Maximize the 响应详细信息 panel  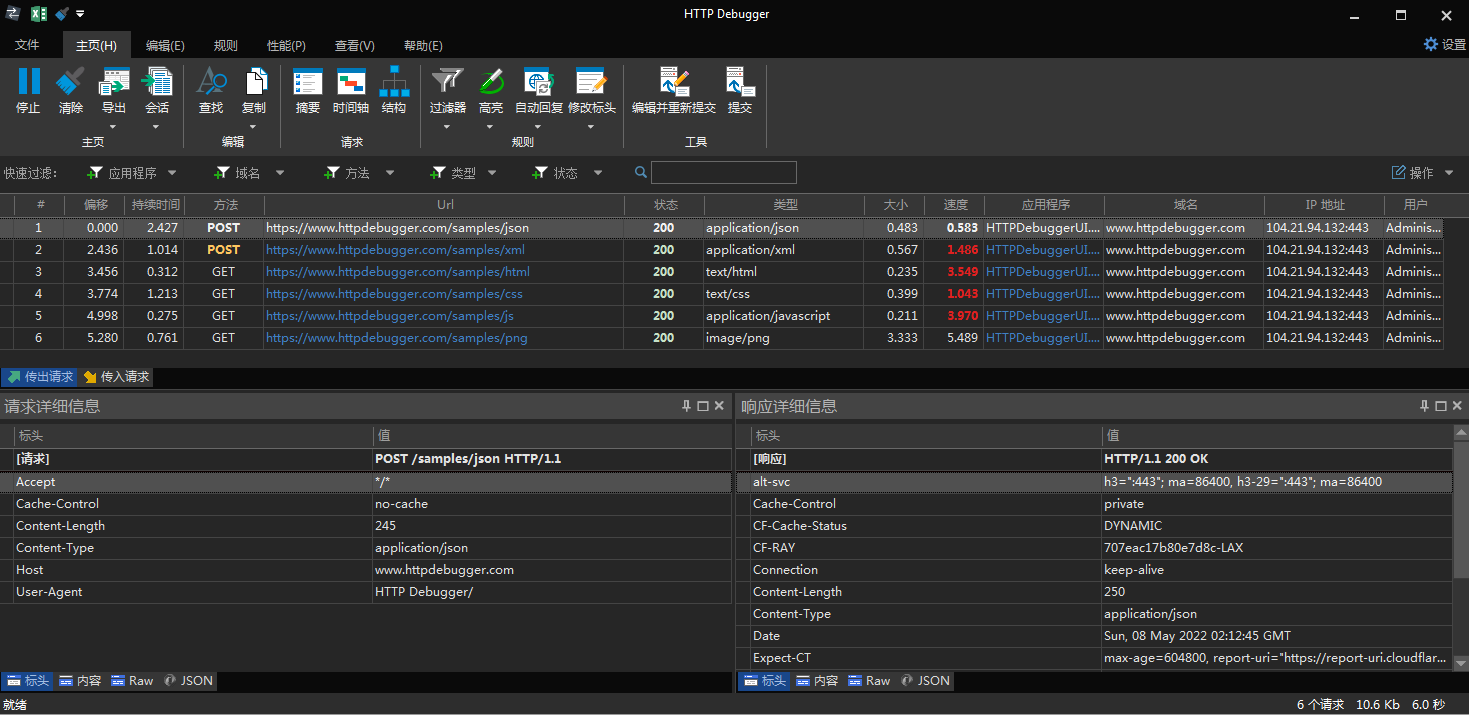click(1440, 406)
